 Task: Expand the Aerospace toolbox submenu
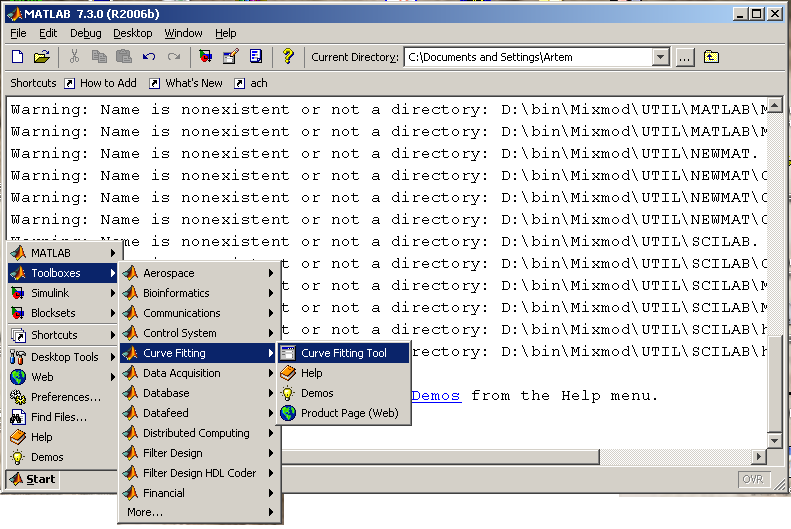pyautogui.click(x=199, y=273)
